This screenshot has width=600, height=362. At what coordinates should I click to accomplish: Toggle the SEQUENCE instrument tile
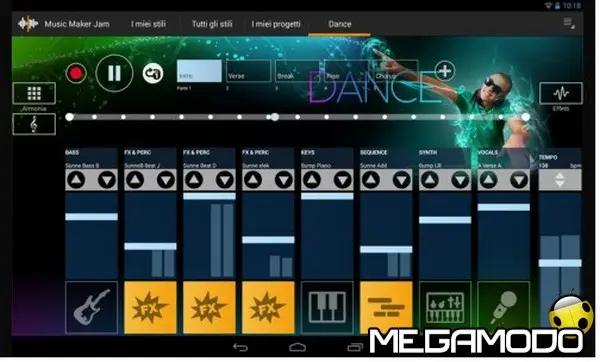386,308
